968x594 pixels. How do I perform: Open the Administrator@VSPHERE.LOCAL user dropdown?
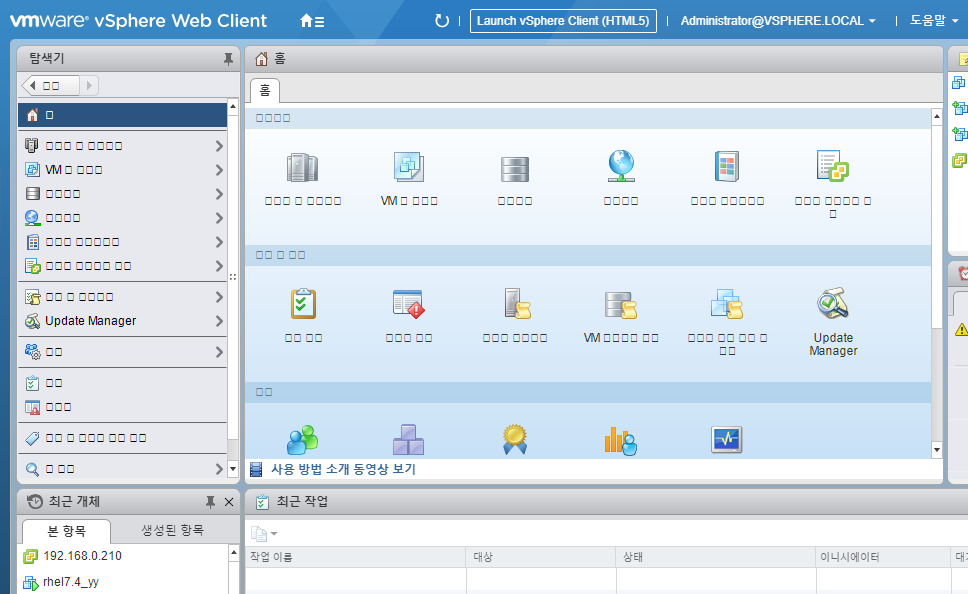pos(778,21)
